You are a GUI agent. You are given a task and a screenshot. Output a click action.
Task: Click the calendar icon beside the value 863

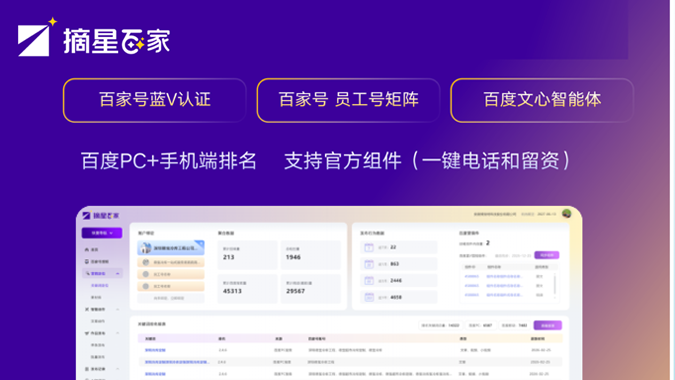tap(369, 264)
